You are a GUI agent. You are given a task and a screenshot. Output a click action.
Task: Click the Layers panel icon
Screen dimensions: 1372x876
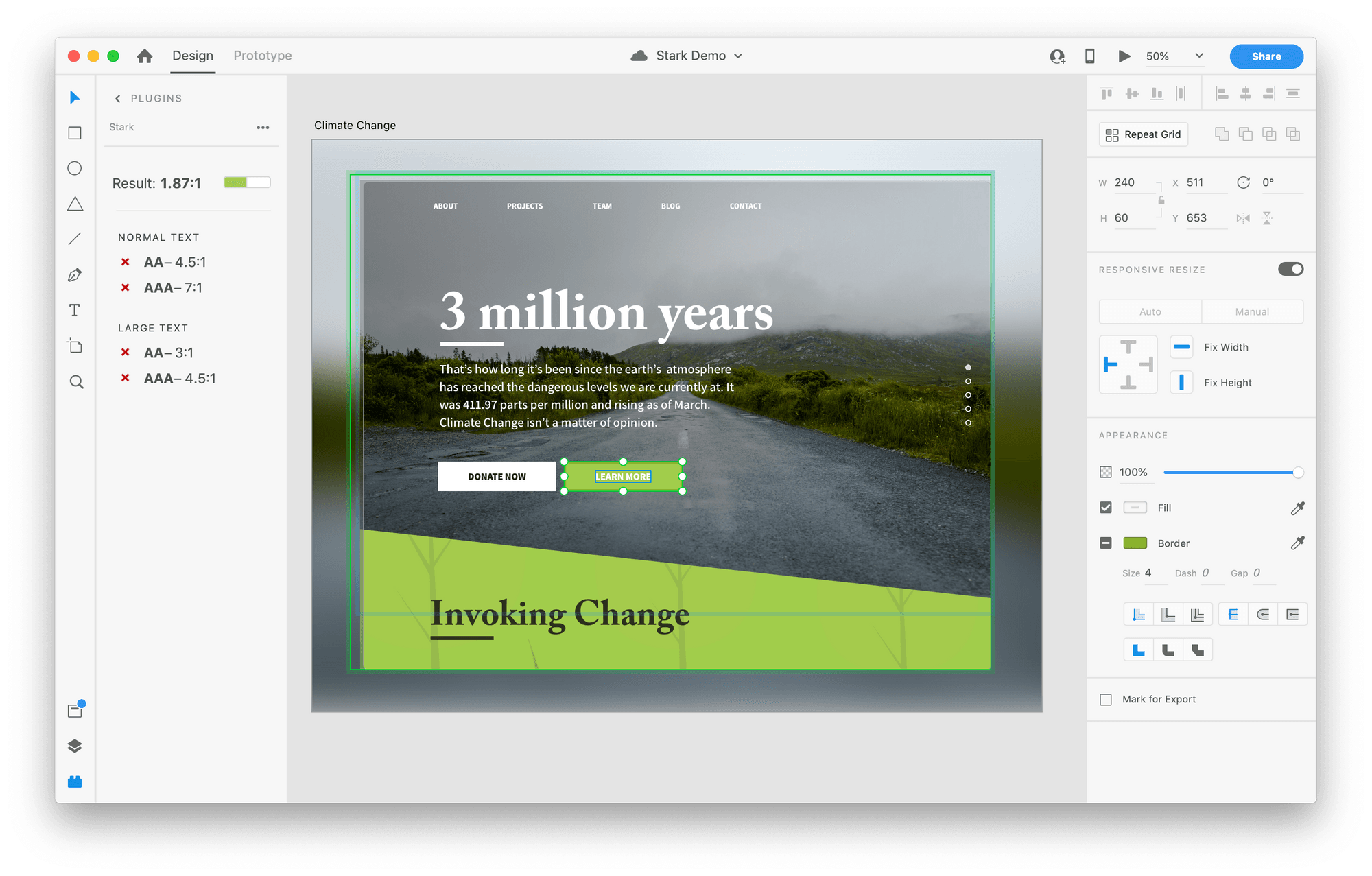click(x=76, y=746)
